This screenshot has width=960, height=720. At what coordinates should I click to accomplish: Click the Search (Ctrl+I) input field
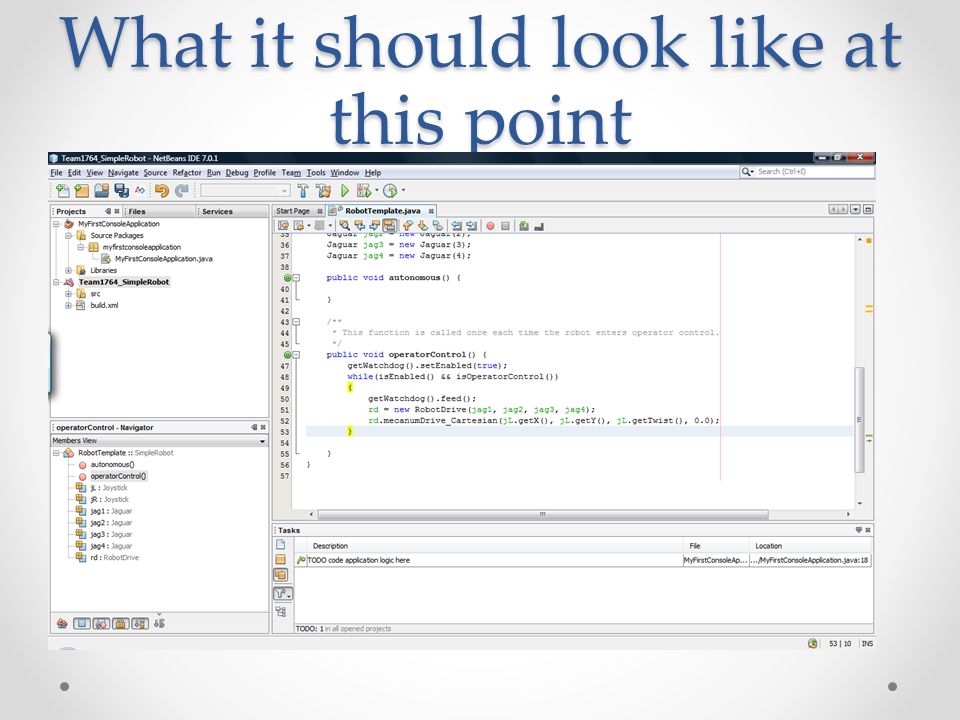pyautogui.click(x=808, y=172)
